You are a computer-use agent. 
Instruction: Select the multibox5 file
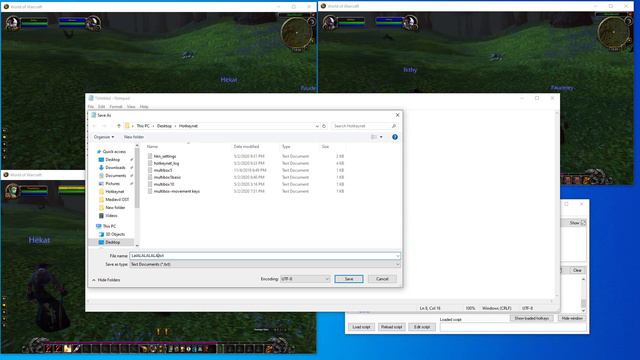(163, 170)
